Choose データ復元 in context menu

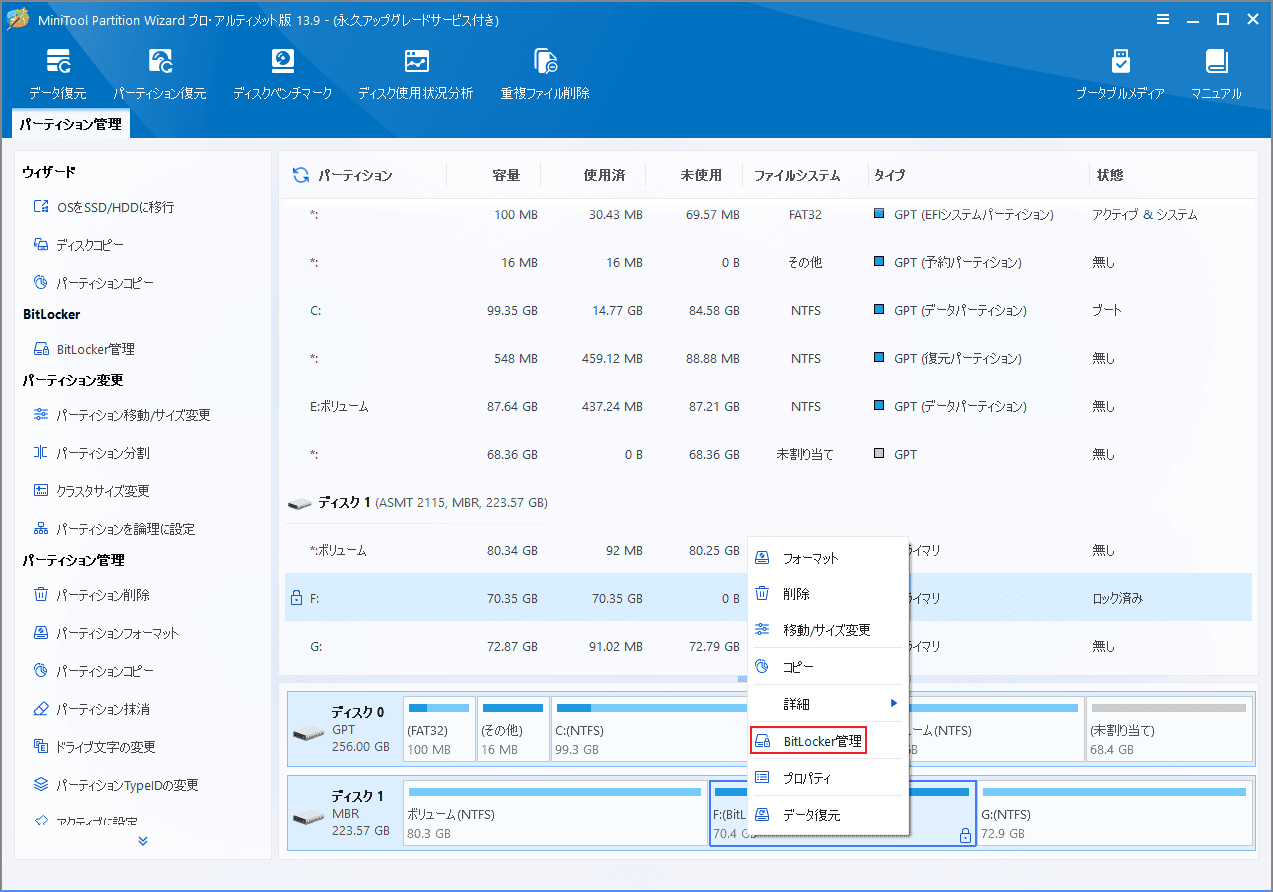828,815
